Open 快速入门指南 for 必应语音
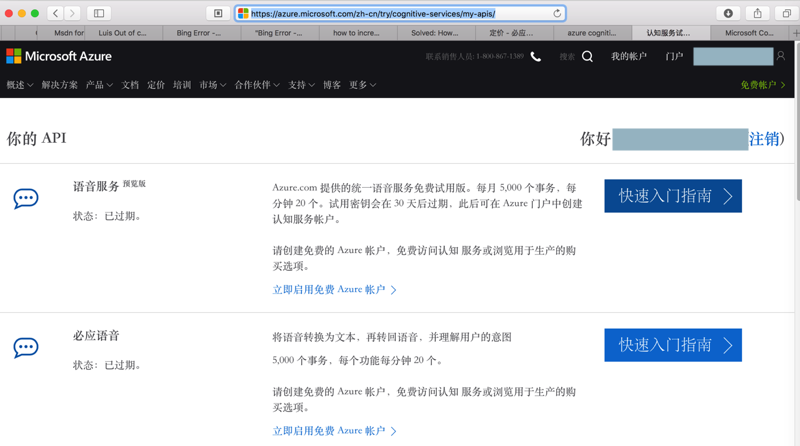Viewport: 800px width, 446px height. click(x=673, y=345)
